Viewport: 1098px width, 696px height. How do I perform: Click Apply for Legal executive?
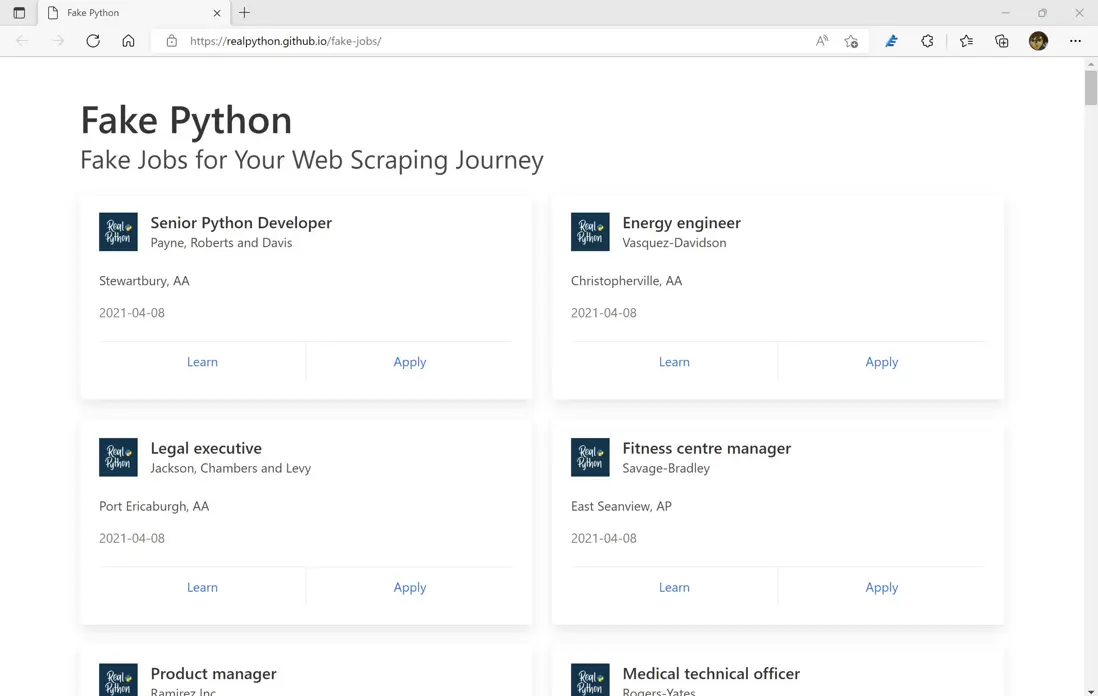409,587
